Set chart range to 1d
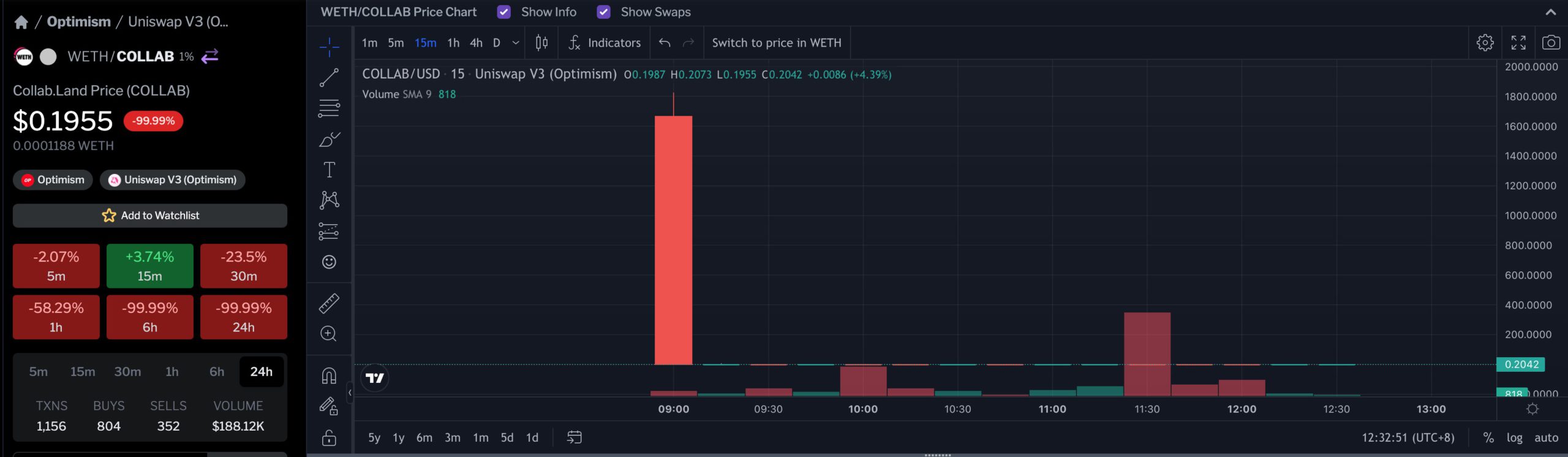The image size is (1568, 457). pyautogui.click(x=532, y=437)
